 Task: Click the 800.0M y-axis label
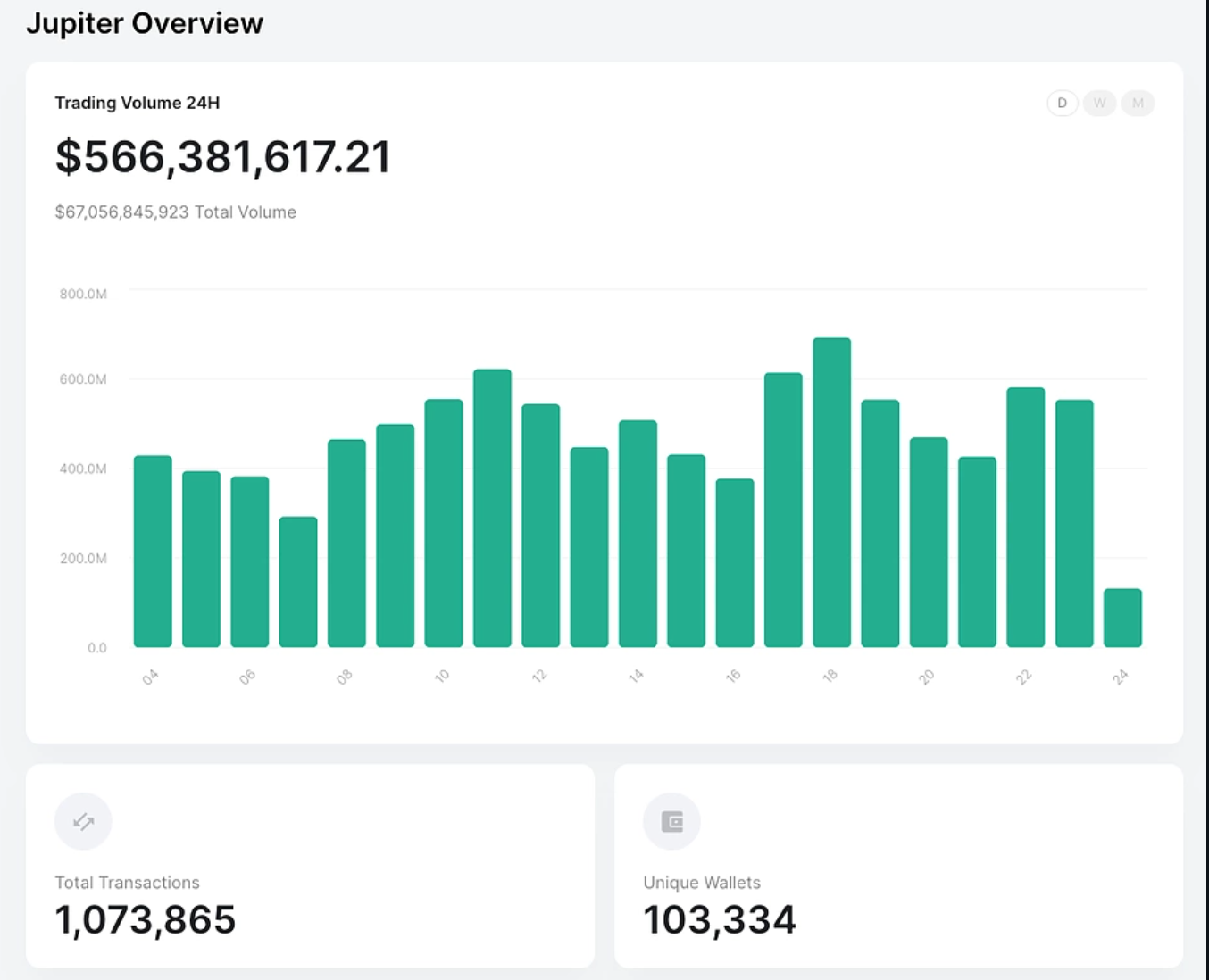point(83,294)
